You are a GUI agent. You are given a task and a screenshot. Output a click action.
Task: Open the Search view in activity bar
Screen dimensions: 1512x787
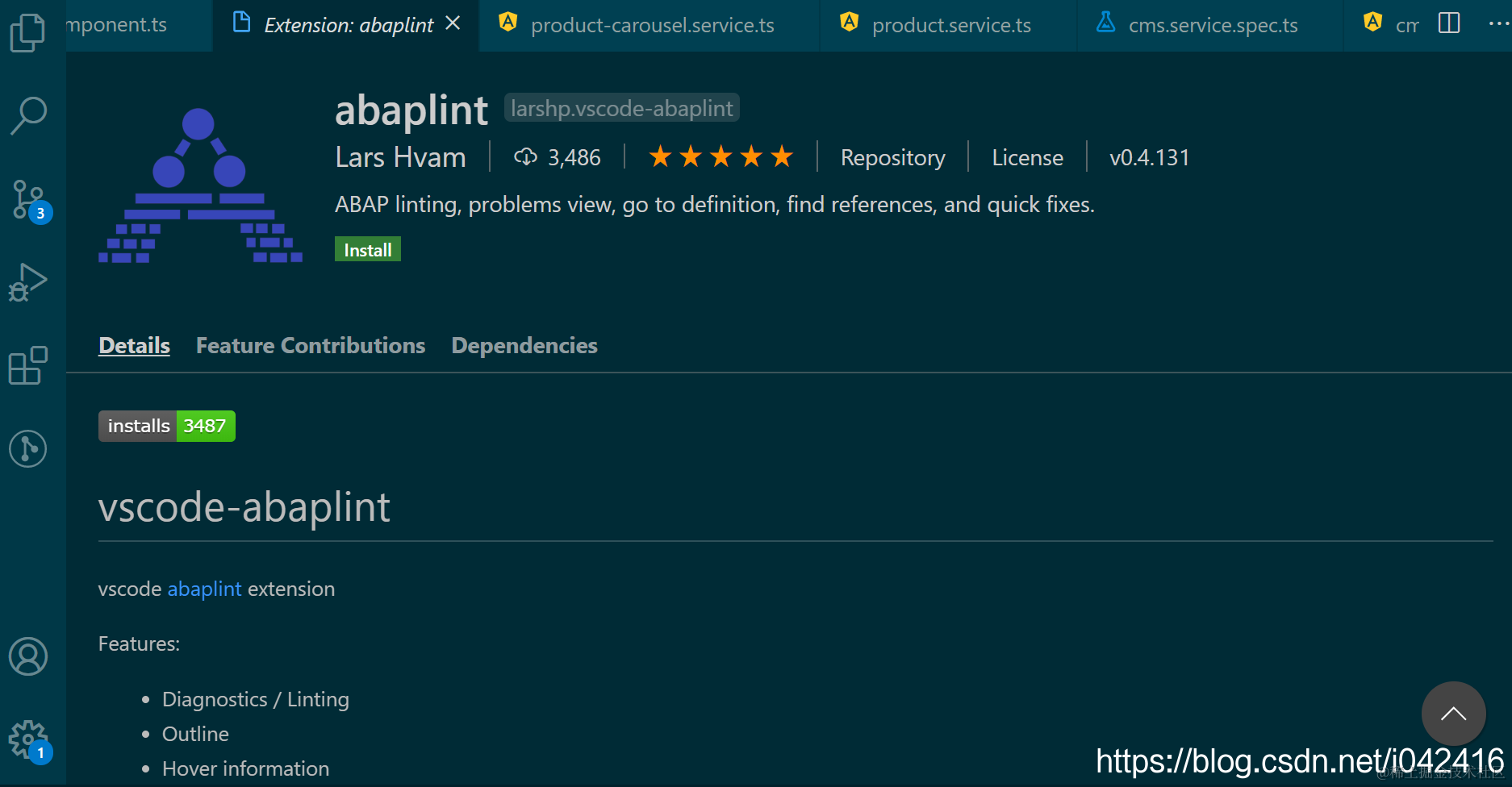[28, 115]
